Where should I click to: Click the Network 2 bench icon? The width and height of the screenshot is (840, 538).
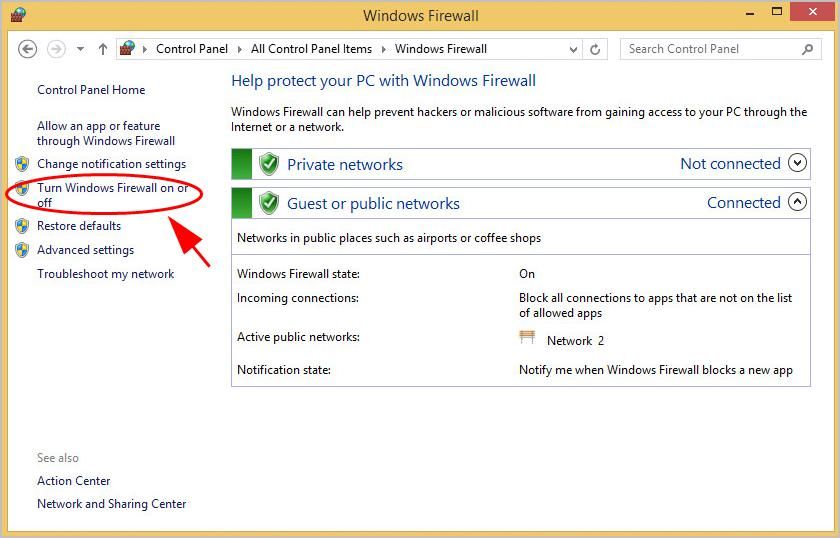click(527, 338)
